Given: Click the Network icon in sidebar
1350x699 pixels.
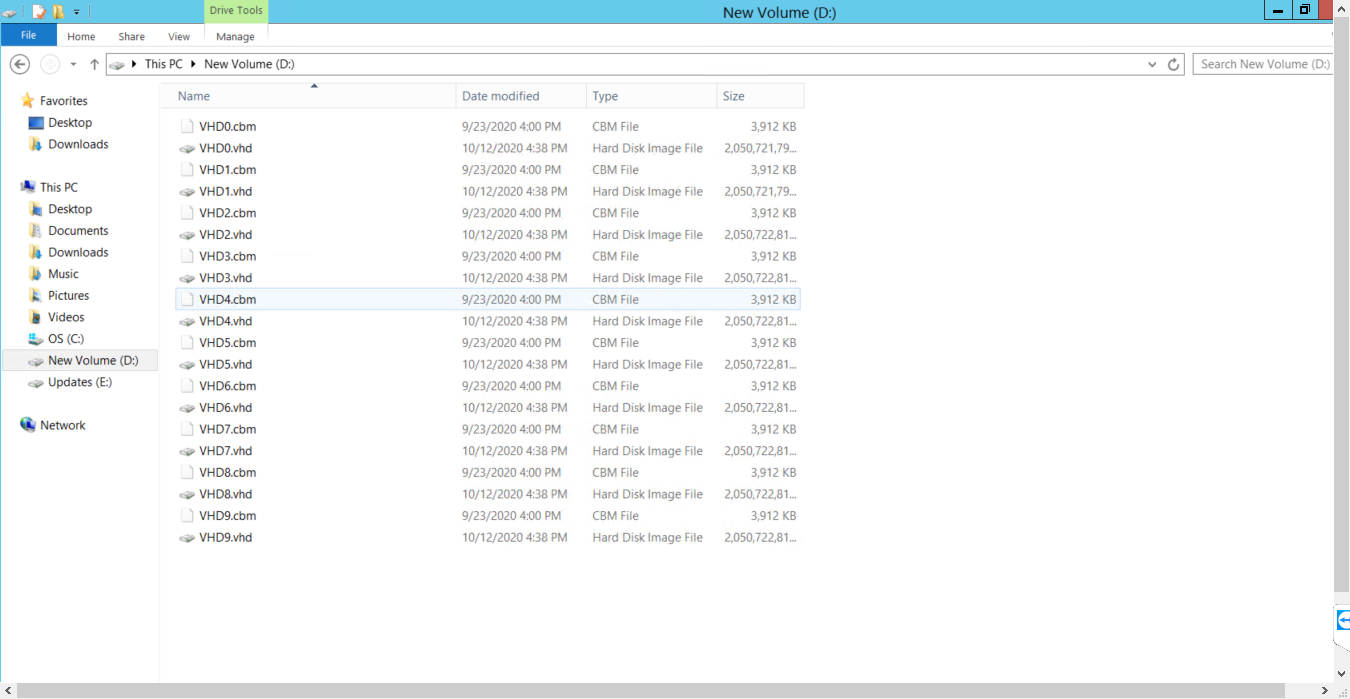Looking at the screenshot, I should coord(28,425).
